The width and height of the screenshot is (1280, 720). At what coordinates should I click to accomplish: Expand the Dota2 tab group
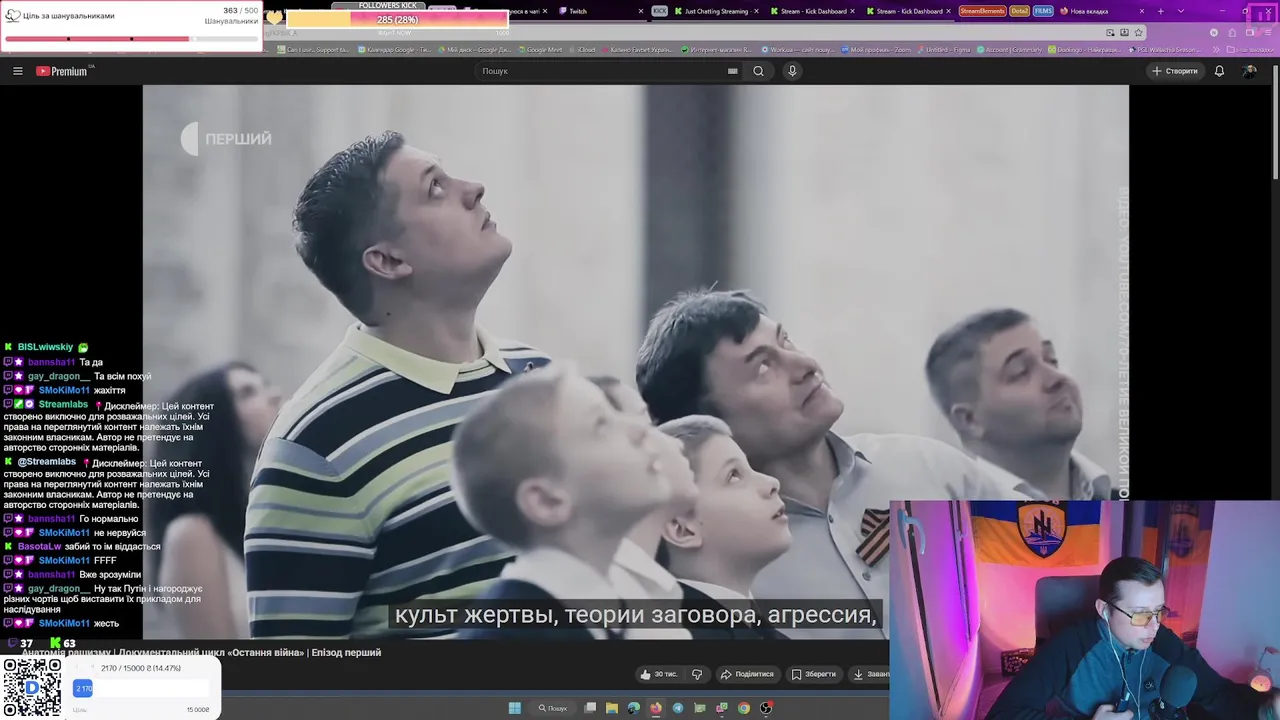click(x=1019, y=11)
